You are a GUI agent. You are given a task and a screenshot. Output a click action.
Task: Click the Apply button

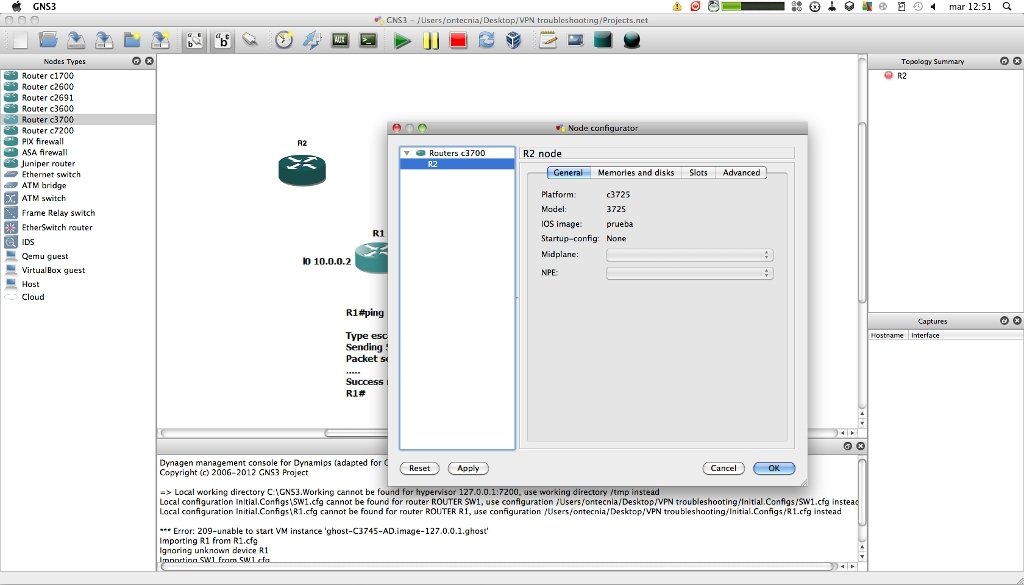pos(468,468)
